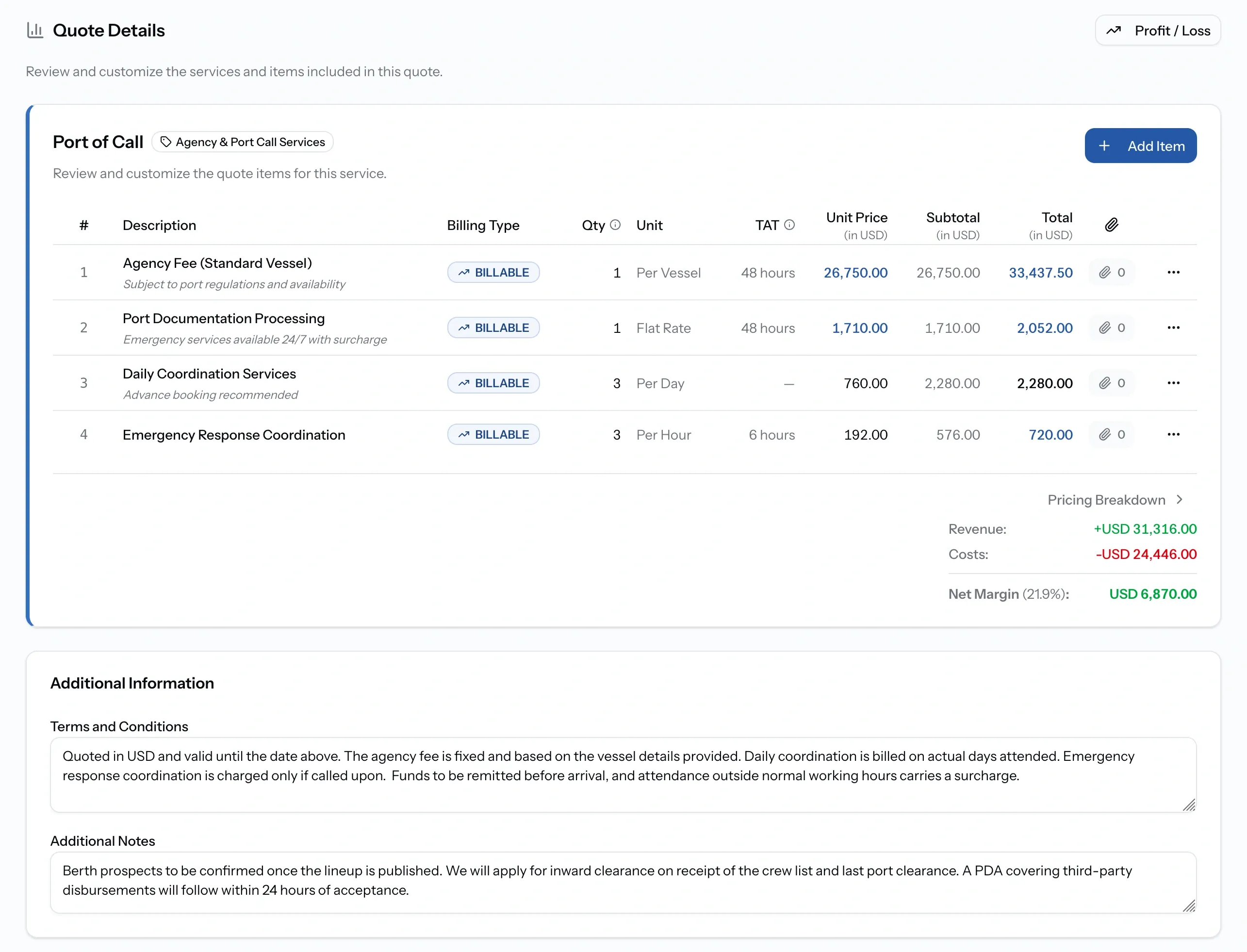Select Port Documentation Processing description

click(x=223, y=318)
